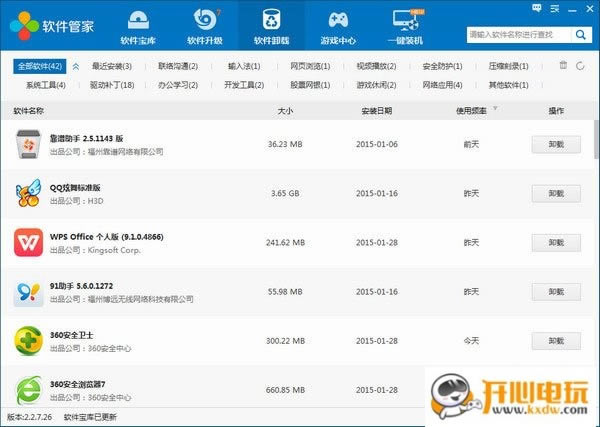Open the 软件升级 software upgrade tab
This screenshot has width=600, height=427.
tap(205, 26)
